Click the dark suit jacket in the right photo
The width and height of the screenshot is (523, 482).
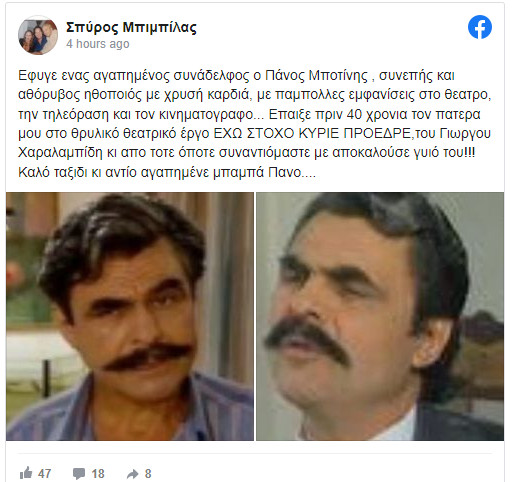(x=457, y=422)
